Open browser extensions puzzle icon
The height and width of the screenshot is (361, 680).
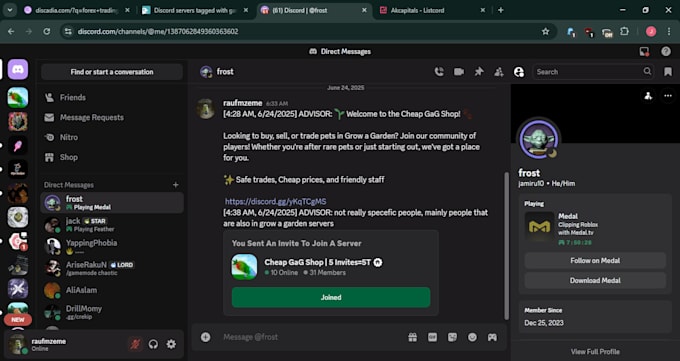624,31
